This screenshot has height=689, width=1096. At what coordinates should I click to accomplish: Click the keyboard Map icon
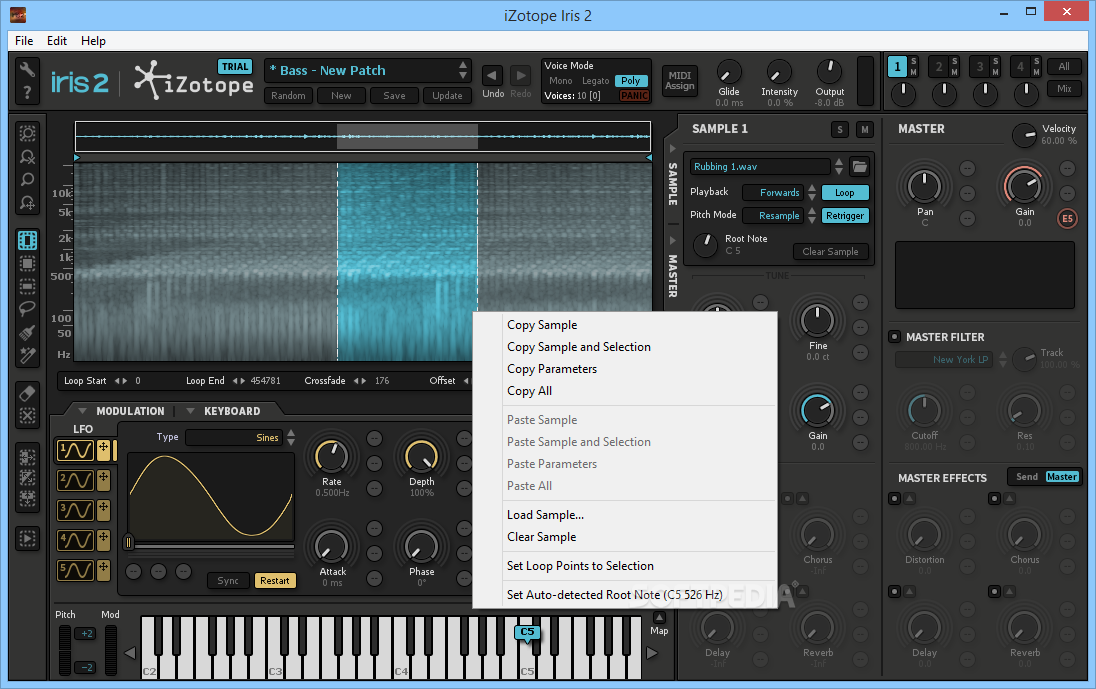click(659, 618)
